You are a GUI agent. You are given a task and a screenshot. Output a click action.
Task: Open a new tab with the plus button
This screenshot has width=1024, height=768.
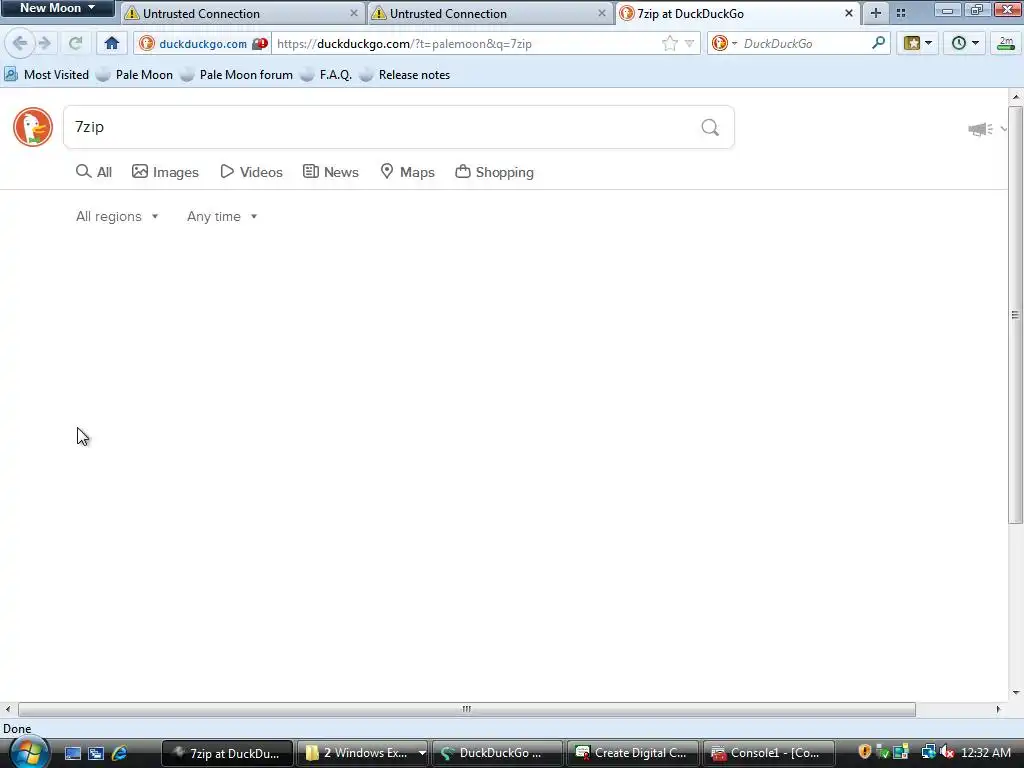876,13
